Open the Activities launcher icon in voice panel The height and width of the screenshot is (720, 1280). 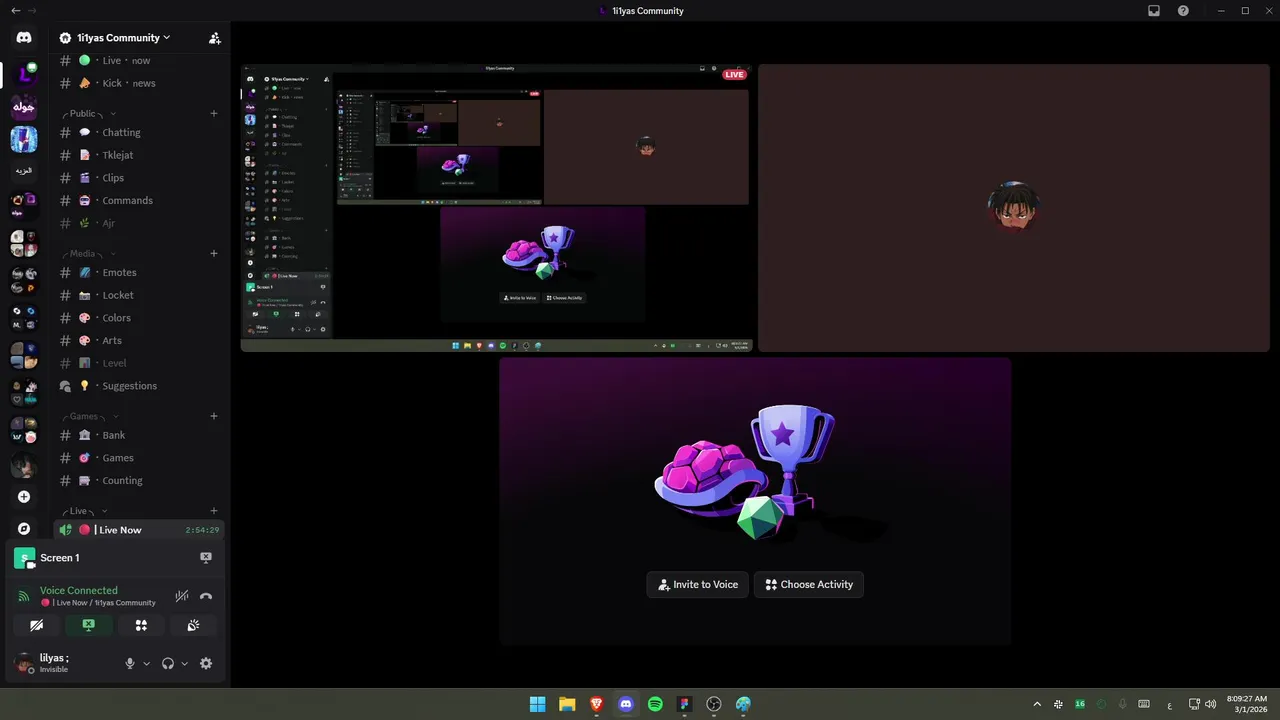[141, 625]
